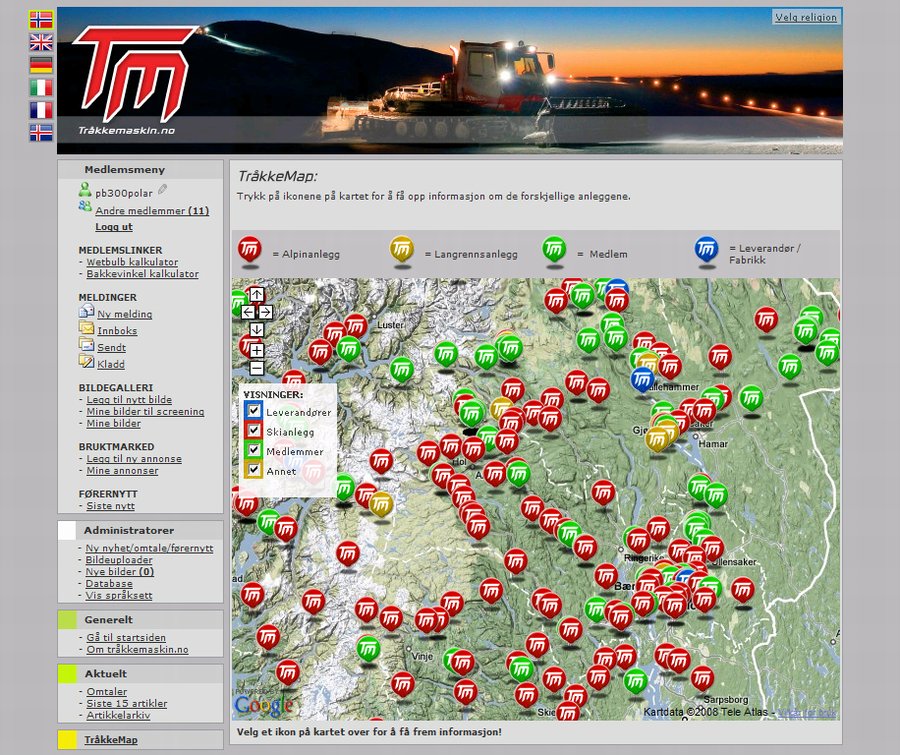Open Legg til nytt bilde

[x=129, y=400]
